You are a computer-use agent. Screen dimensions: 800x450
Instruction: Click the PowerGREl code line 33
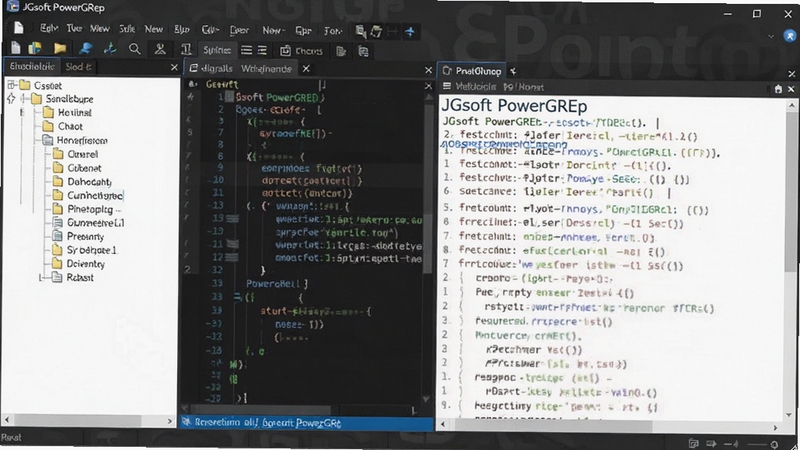pos(277,284)
